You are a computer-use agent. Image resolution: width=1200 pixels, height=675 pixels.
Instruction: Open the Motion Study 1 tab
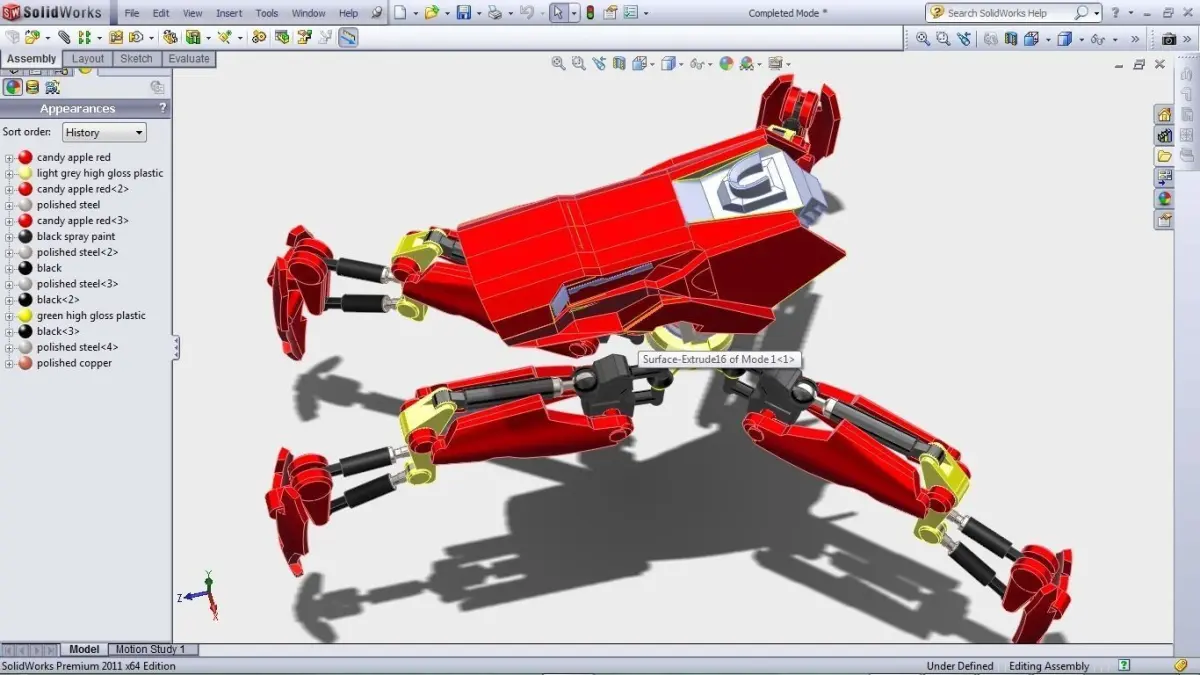(151, 649)
